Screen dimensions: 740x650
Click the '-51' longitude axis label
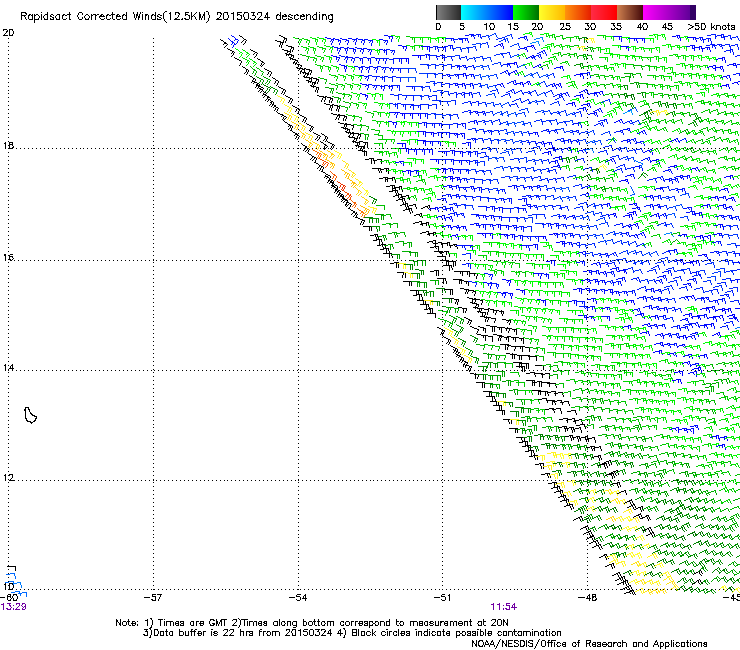442,598
